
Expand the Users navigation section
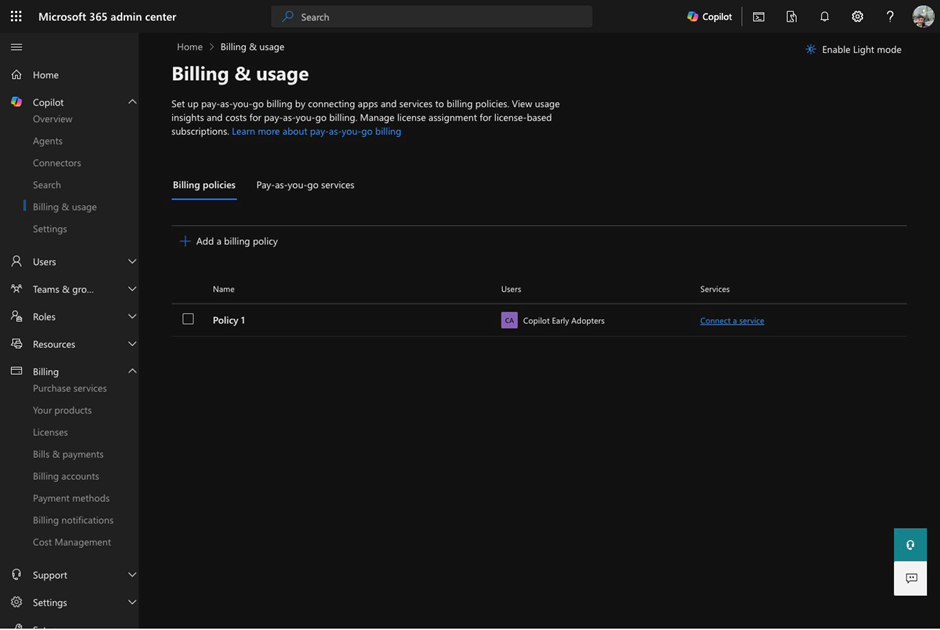click(x=132, y=262)
